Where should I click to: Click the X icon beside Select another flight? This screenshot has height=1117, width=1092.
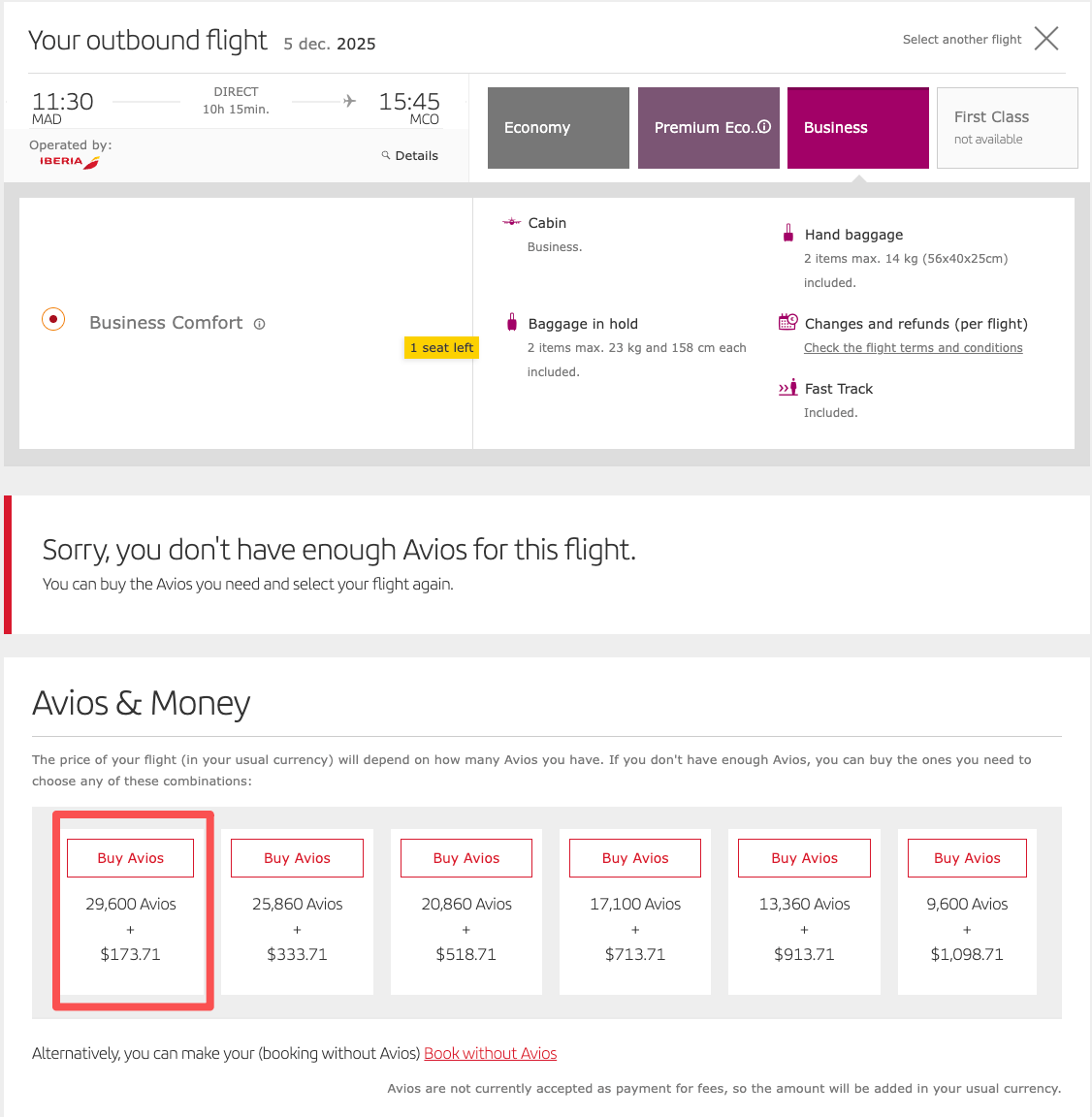tap(1045, 39)
